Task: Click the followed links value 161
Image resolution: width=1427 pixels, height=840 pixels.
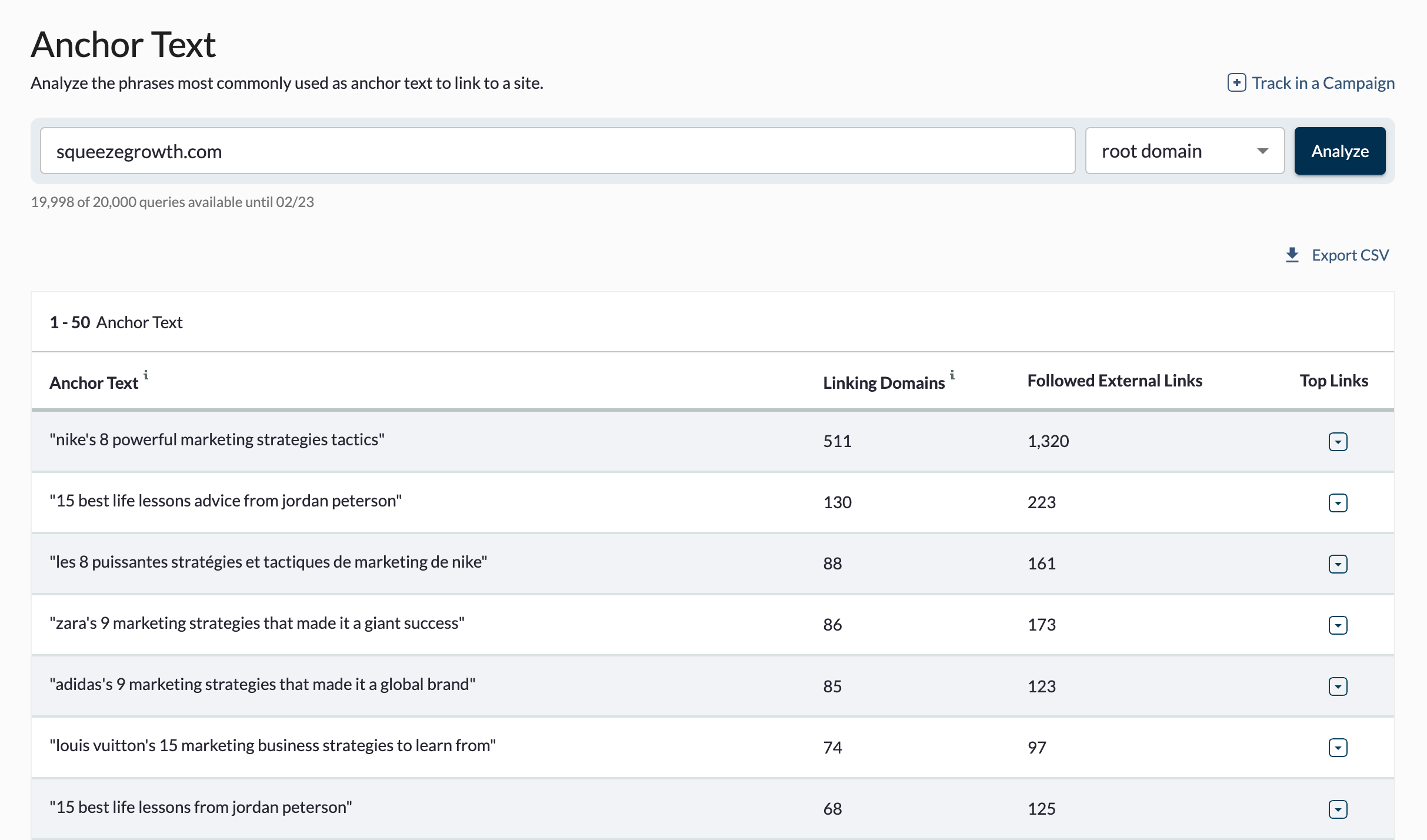Action: 1042,564
